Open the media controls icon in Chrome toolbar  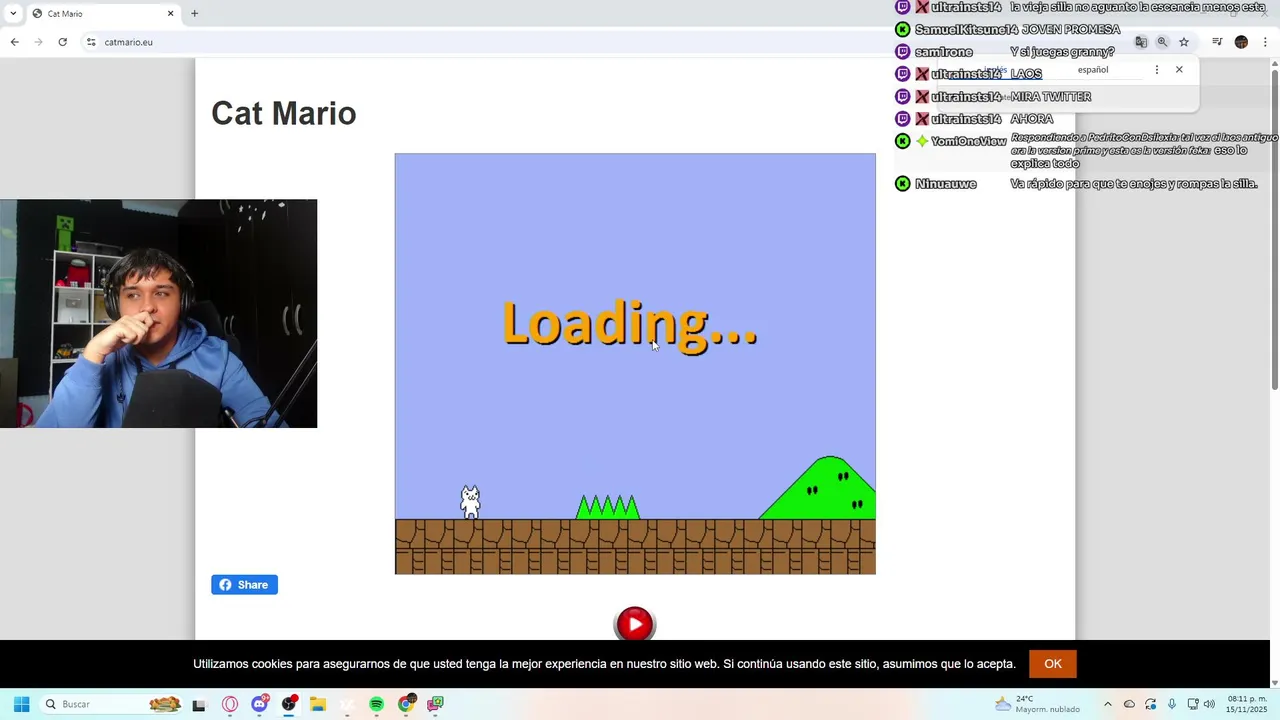point(1217,42)
